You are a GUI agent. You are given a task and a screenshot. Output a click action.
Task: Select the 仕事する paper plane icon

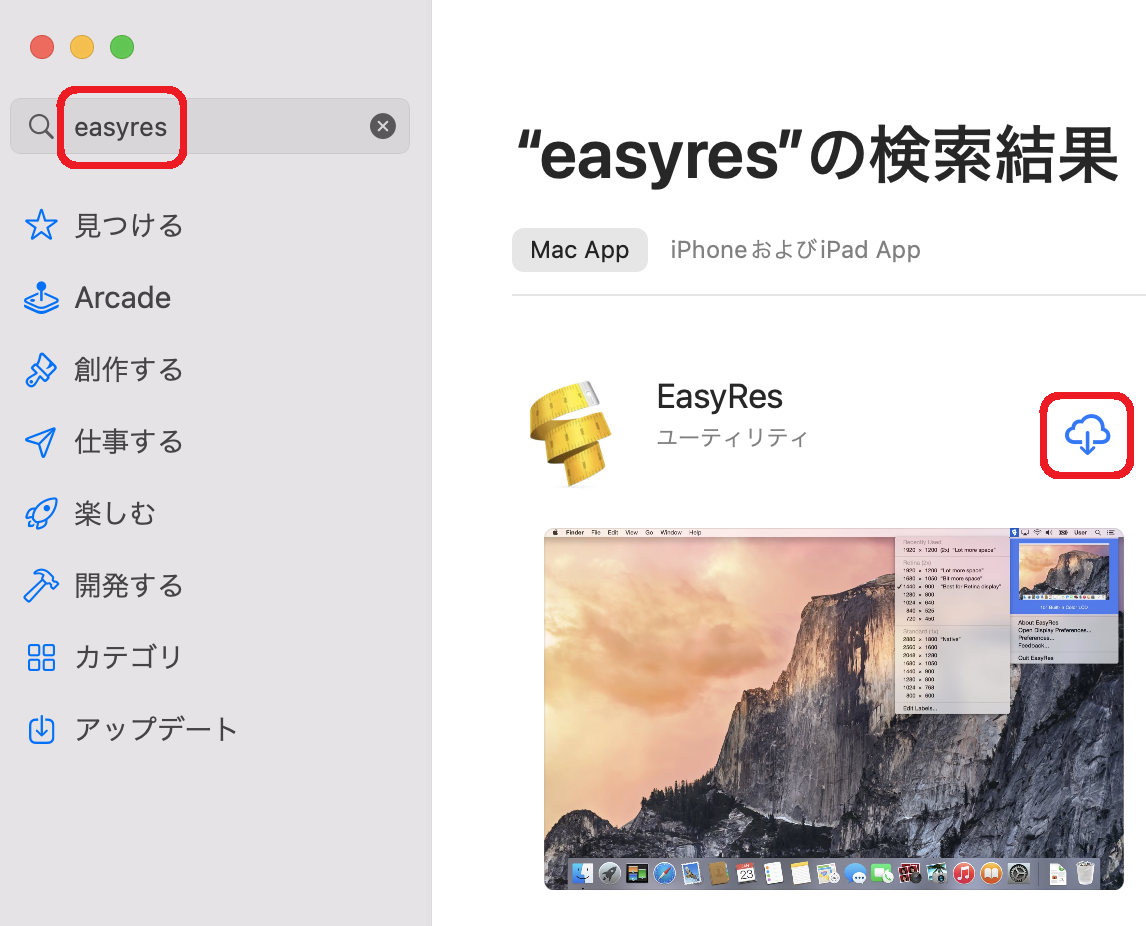41,442
